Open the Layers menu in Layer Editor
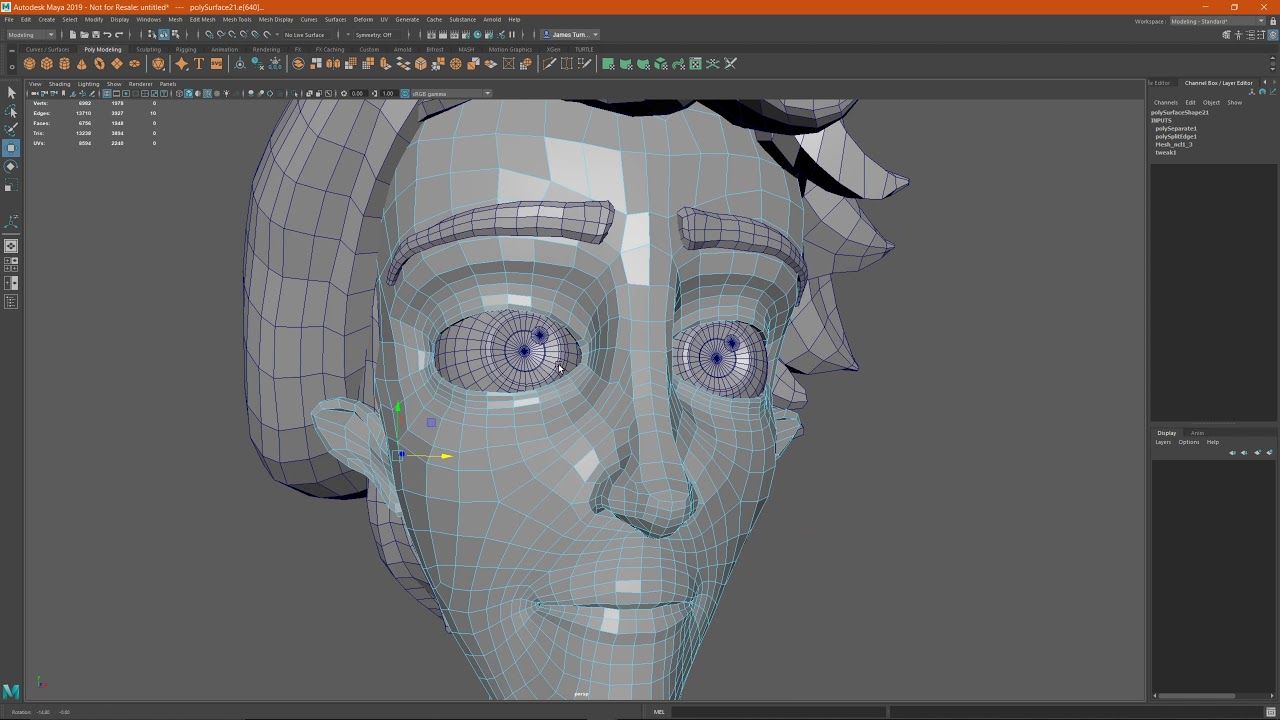1280x720 pixels. 1163,442
